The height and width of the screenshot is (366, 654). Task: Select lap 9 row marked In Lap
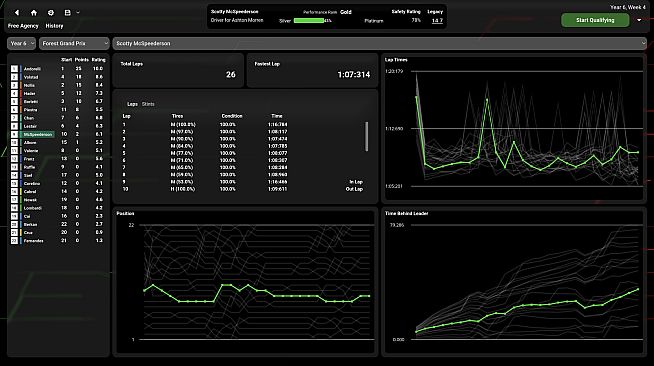tap(242, 182)
